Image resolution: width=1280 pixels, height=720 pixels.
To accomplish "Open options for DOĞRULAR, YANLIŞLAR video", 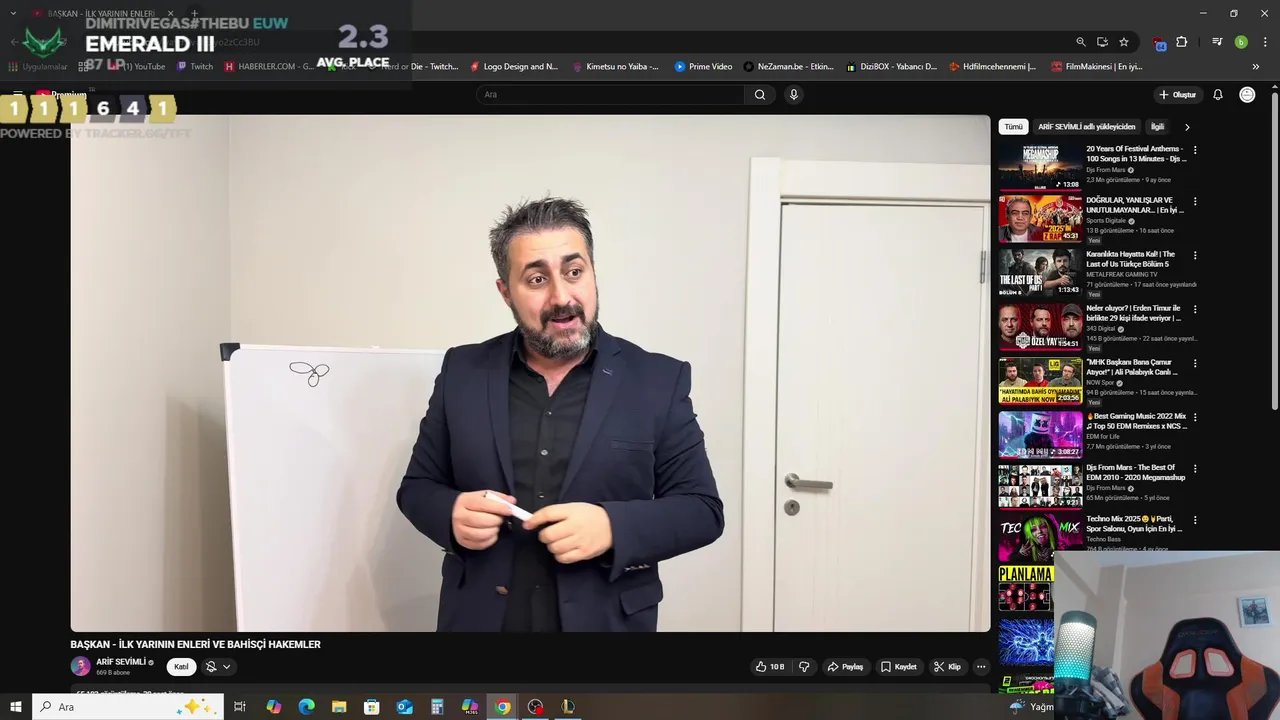I will coord(1195,202).
